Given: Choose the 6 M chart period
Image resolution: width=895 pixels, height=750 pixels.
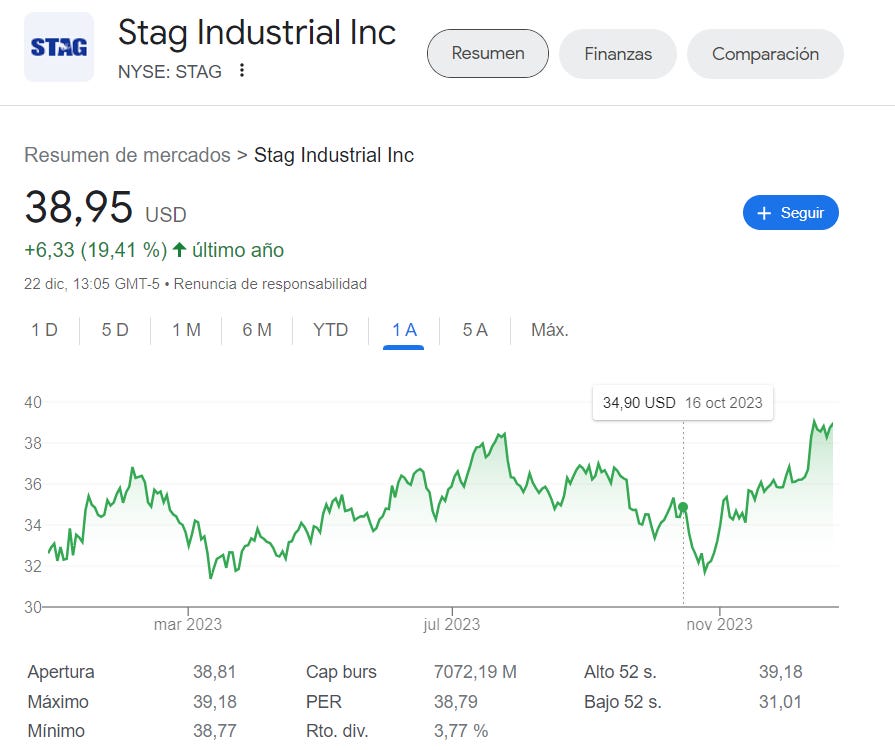Looking at the screenshot, I should 257,330.
